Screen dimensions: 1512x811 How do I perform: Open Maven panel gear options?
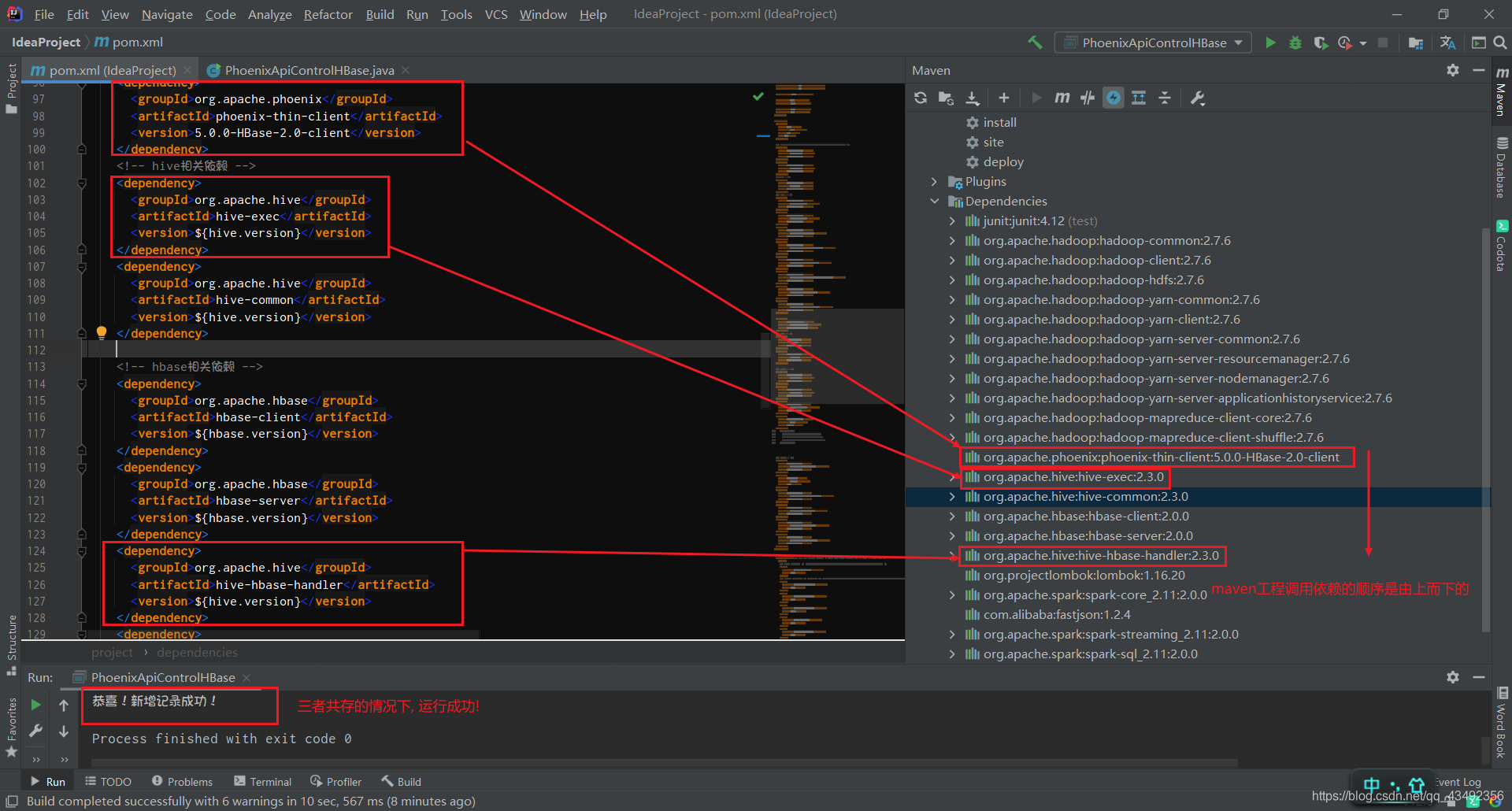pyautogui.click(x=1453, y=70)
